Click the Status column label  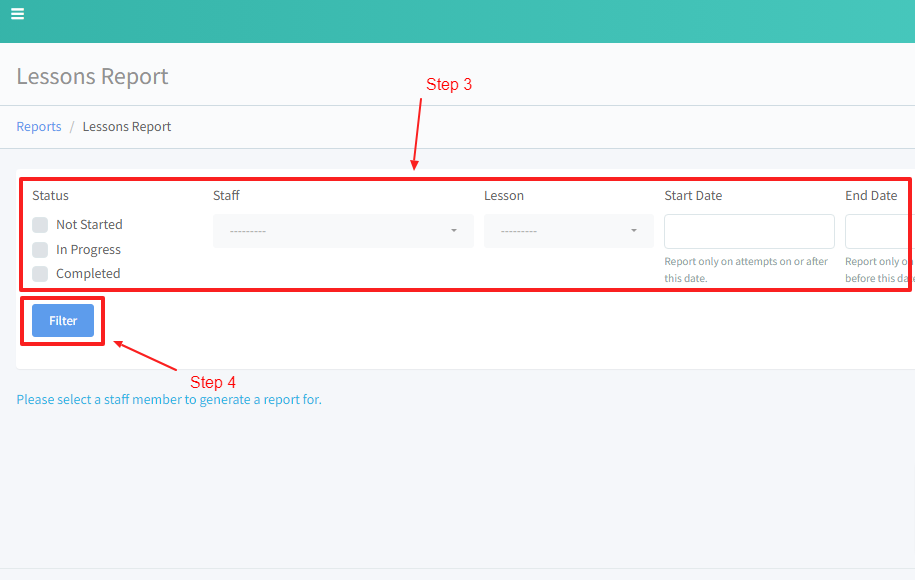50,196
